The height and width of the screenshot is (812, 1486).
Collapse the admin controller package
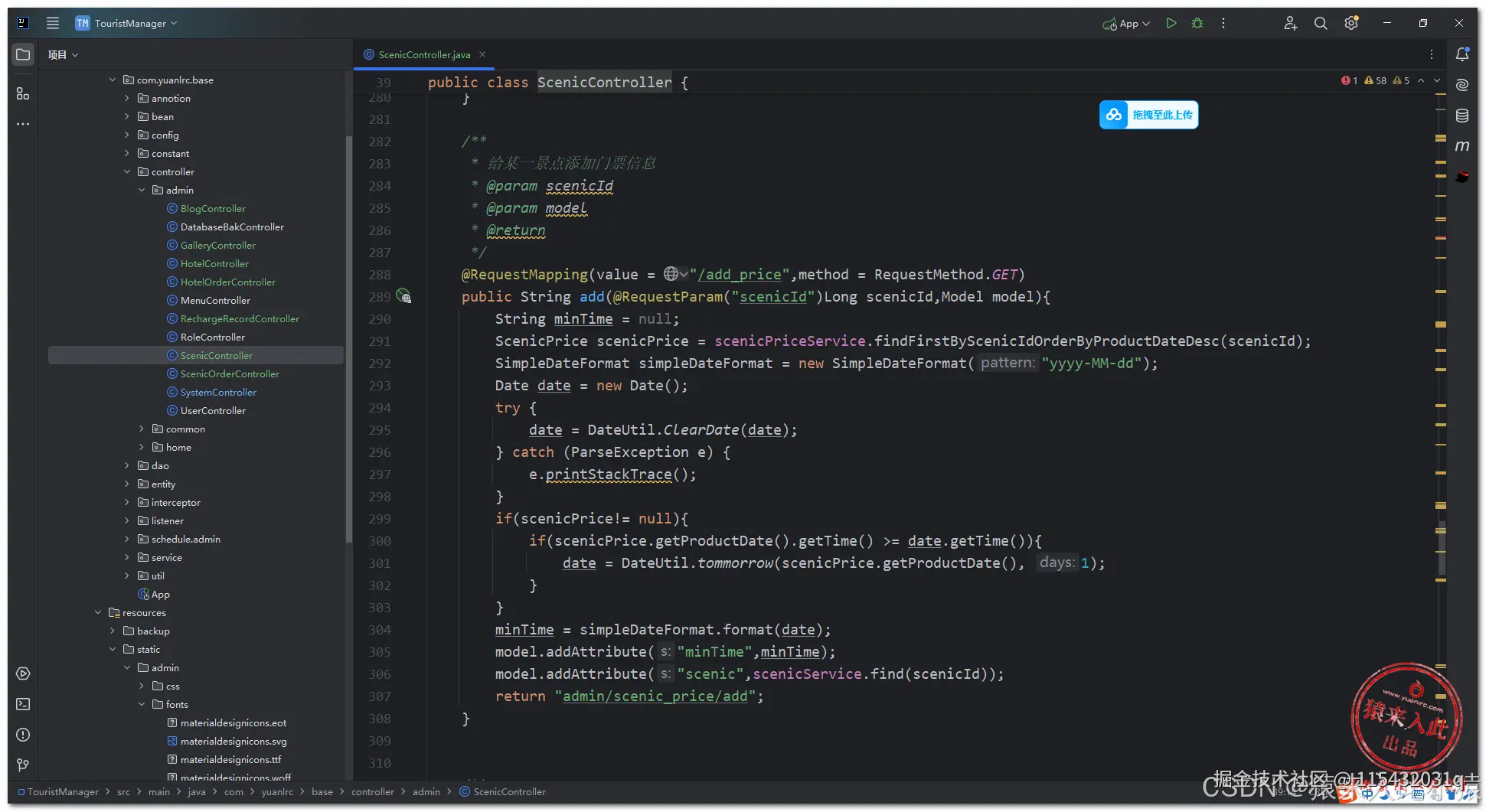[142, 190]
